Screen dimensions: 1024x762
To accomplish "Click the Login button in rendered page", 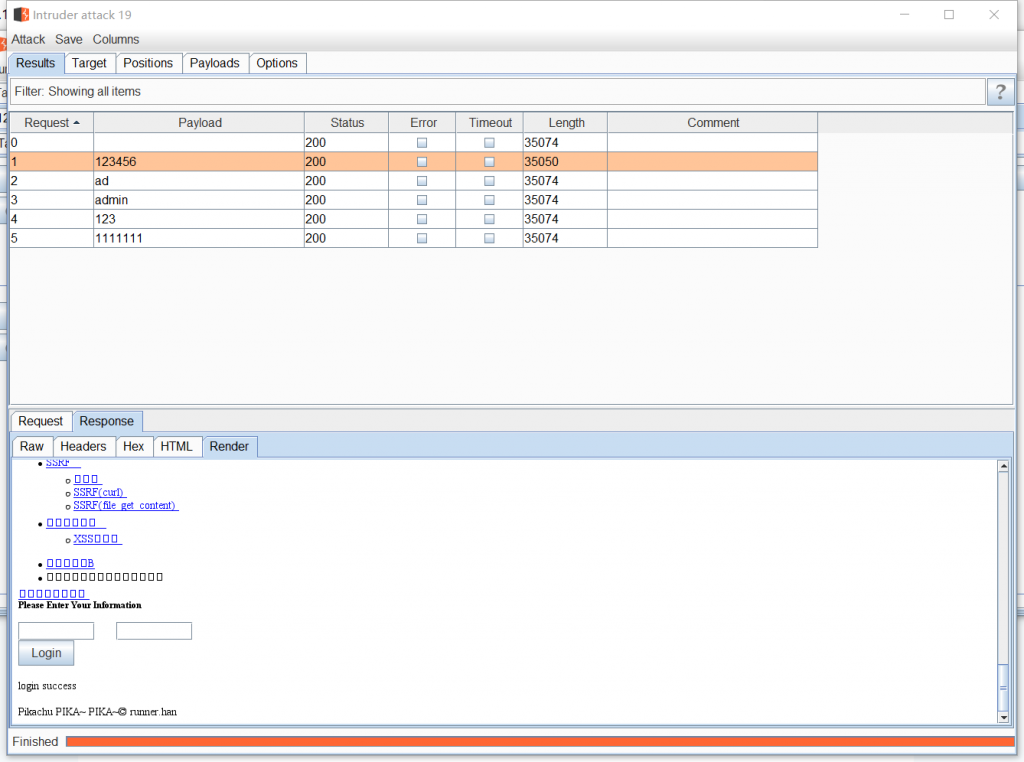I will tap(46, 653).
